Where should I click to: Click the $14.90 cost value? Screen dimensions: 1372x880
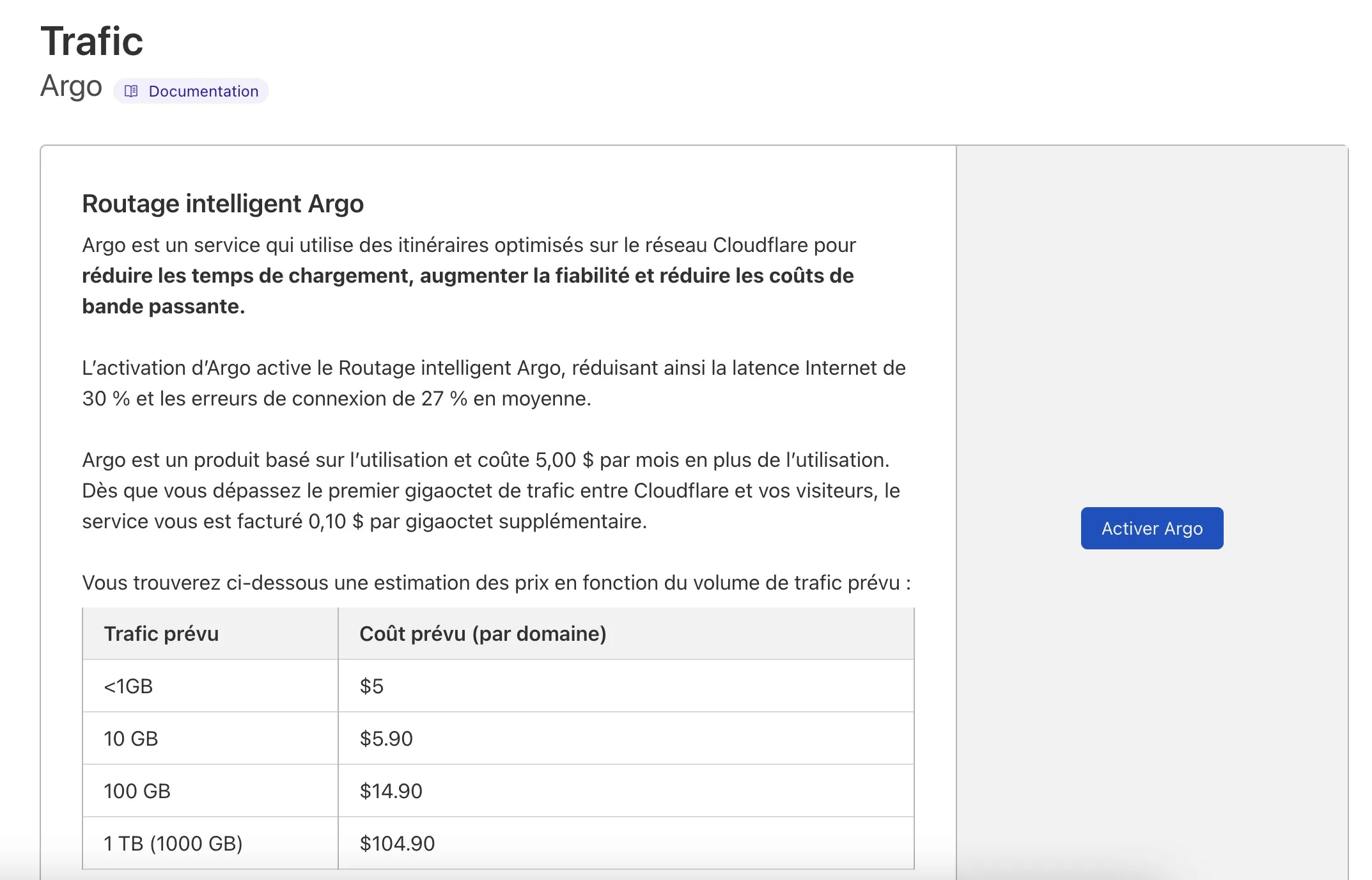pyautogui.click(x=391, y=791)
